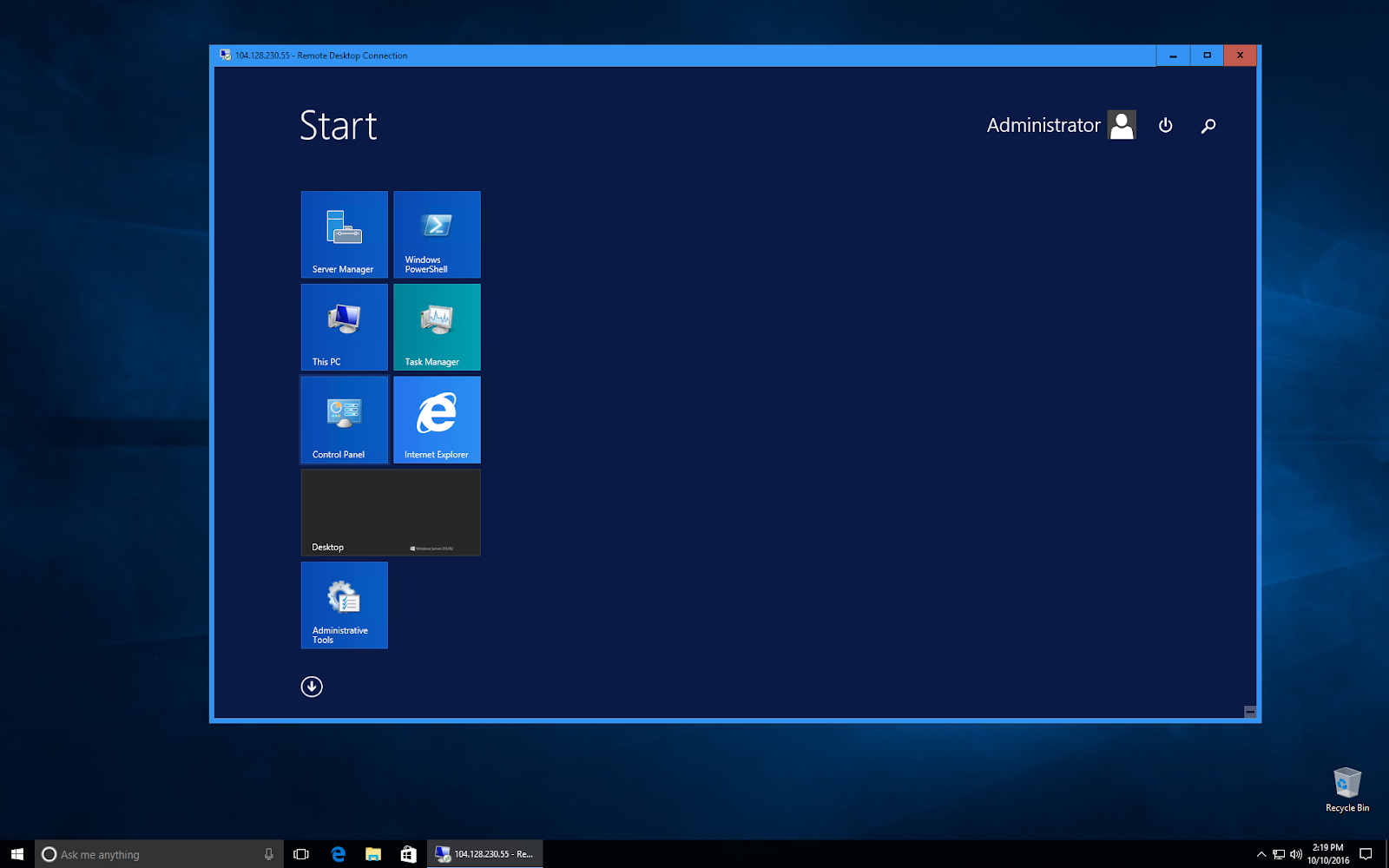
Task: Open Server Manager from the Start tile
Action: (344, 234)
